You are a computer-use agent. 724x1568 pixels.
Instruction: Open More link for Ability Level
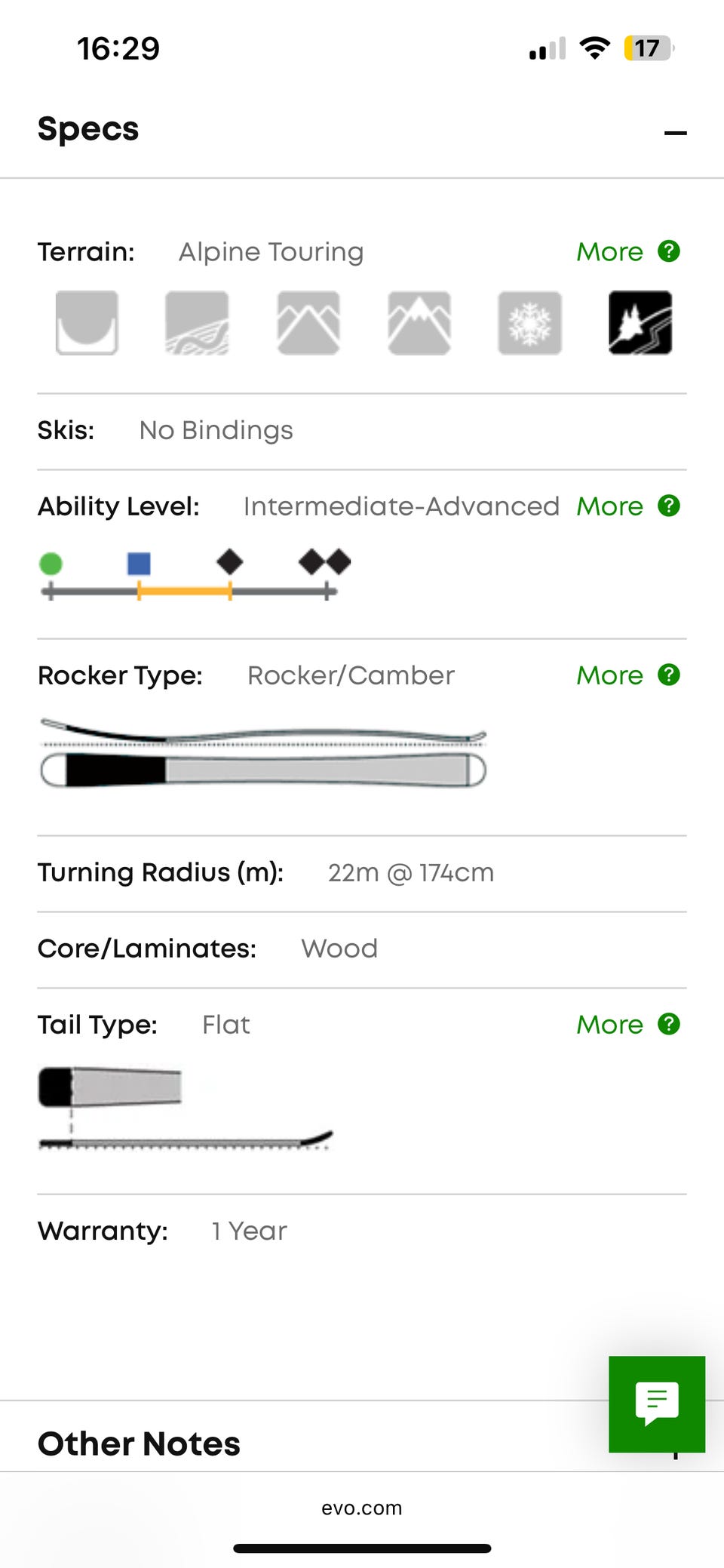tap(609, 506)
